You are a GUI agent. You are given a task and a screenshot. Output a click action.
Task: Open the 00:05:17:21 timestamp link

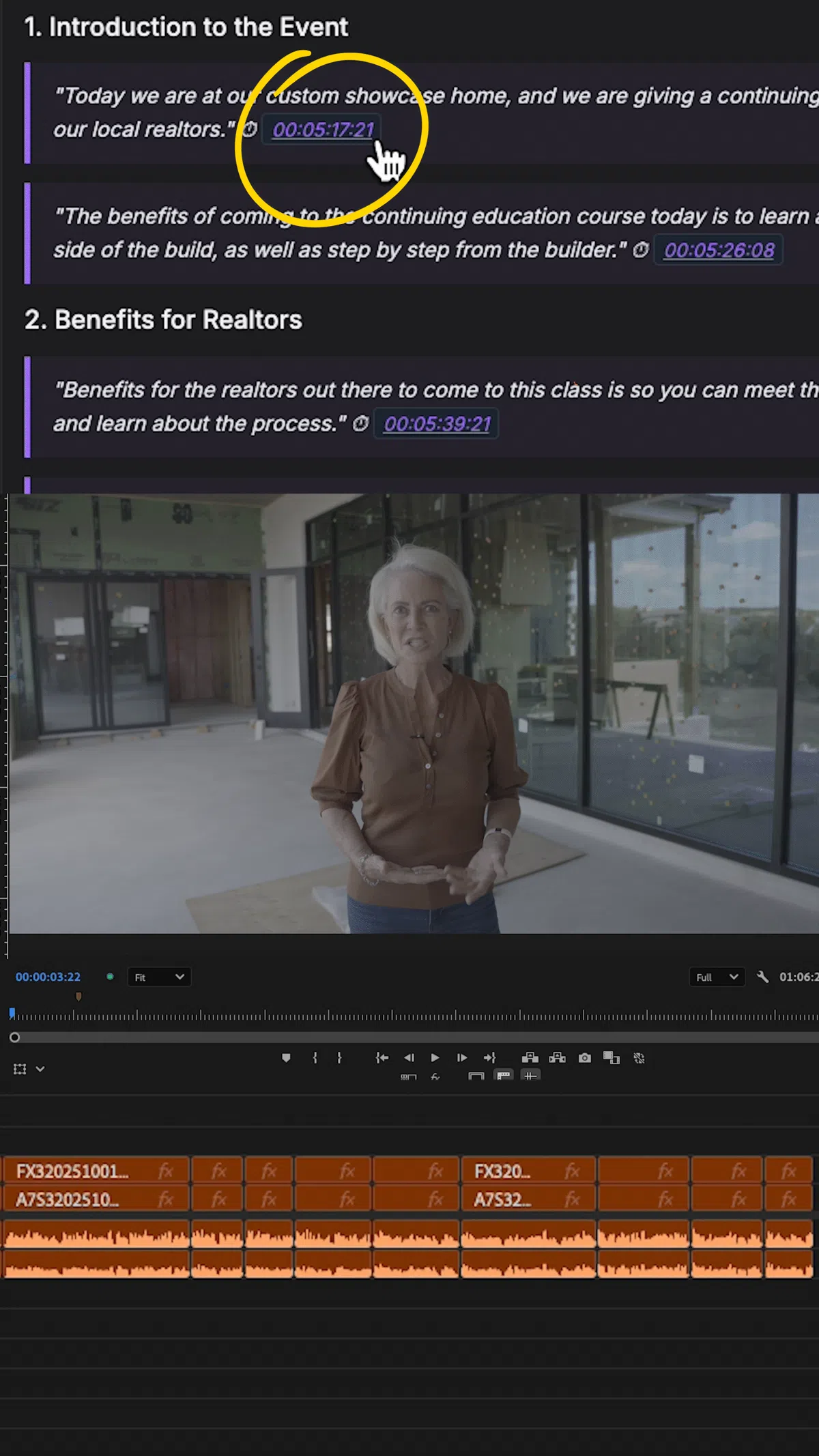[x=323, y=130]
